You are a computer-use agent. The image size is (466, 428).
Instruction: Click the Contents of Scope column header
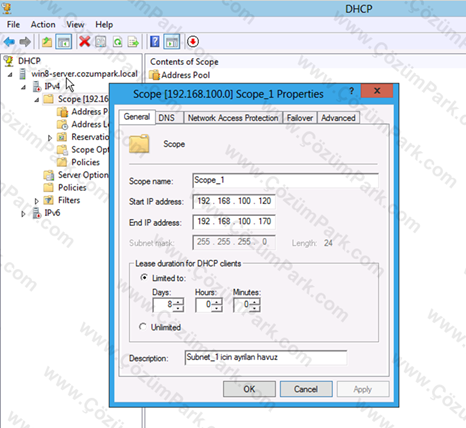click(x=184, y=62)
